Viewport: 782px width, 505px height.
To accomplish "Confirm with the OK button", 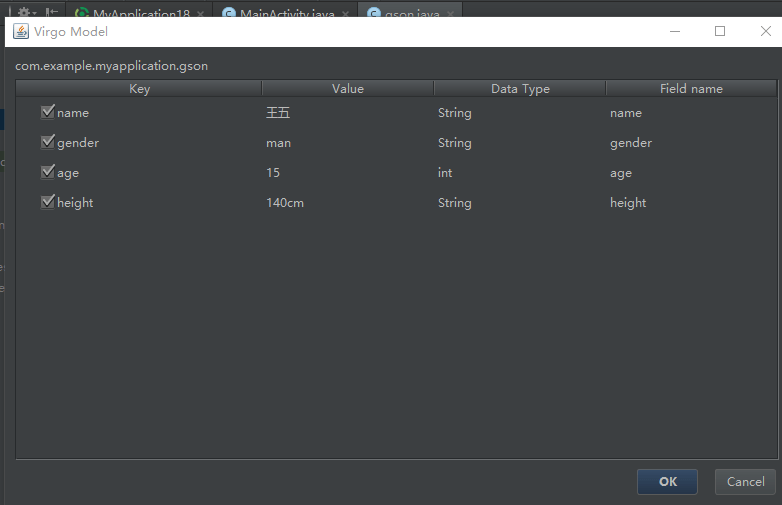I will point(667,482).
